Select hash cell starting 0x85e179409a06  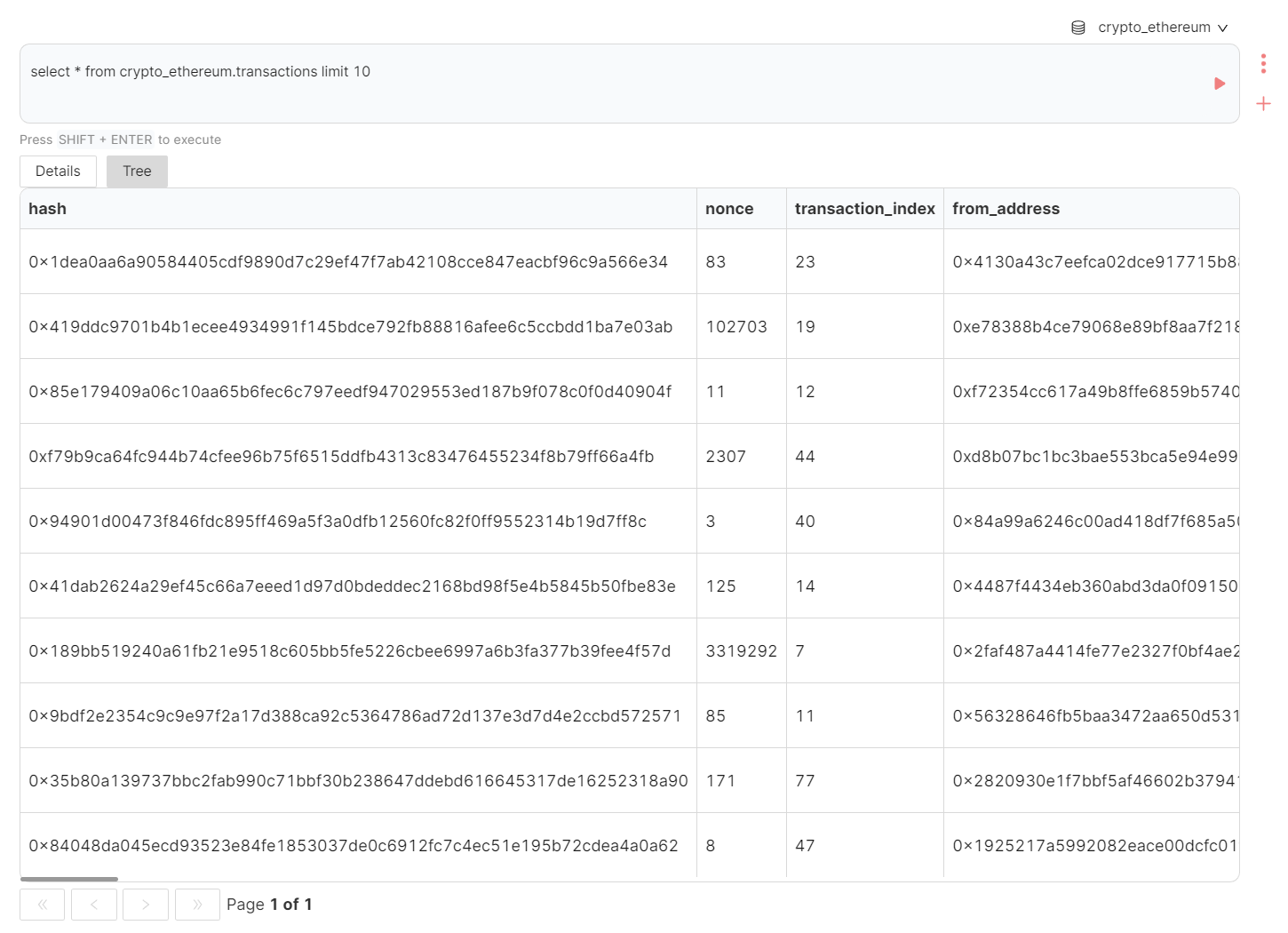358,392
